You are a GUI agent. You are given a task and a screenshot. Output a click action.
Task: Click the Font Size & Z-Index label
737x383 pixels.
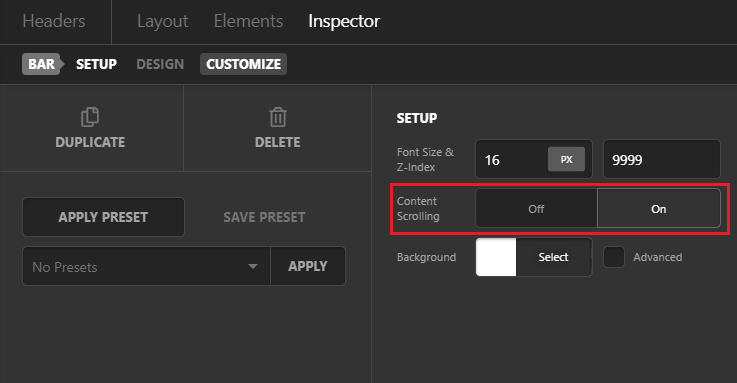[425, 159]
